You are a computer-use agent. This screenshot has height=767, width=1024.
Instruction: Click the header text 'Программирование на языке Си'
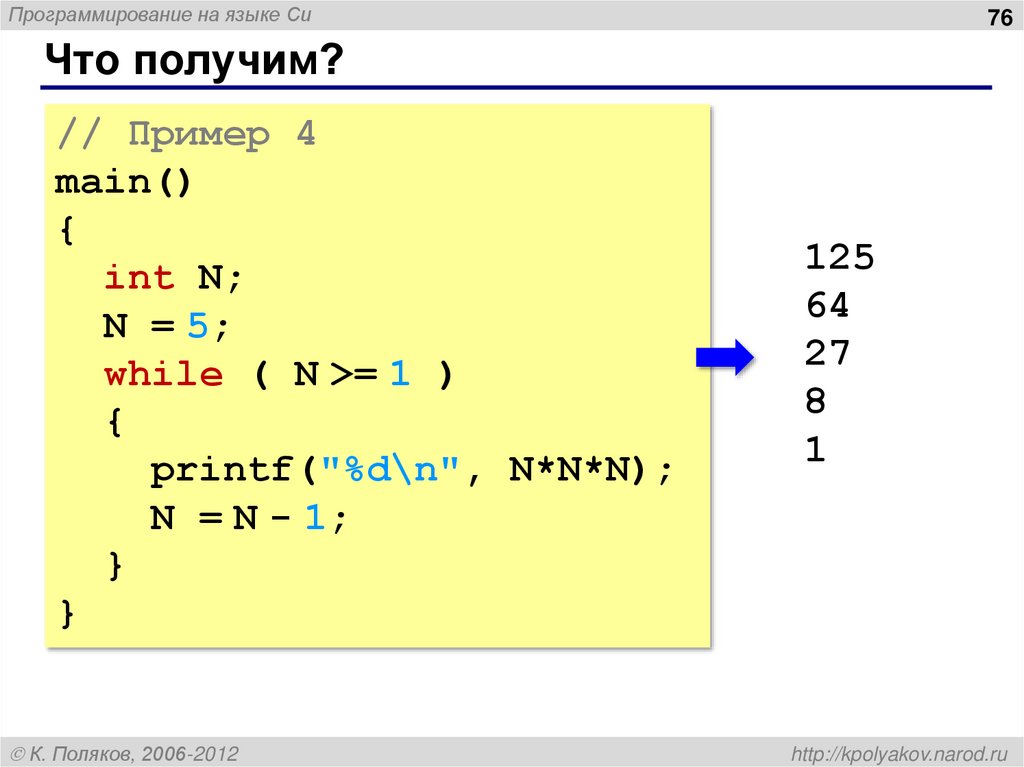point(160,15)
